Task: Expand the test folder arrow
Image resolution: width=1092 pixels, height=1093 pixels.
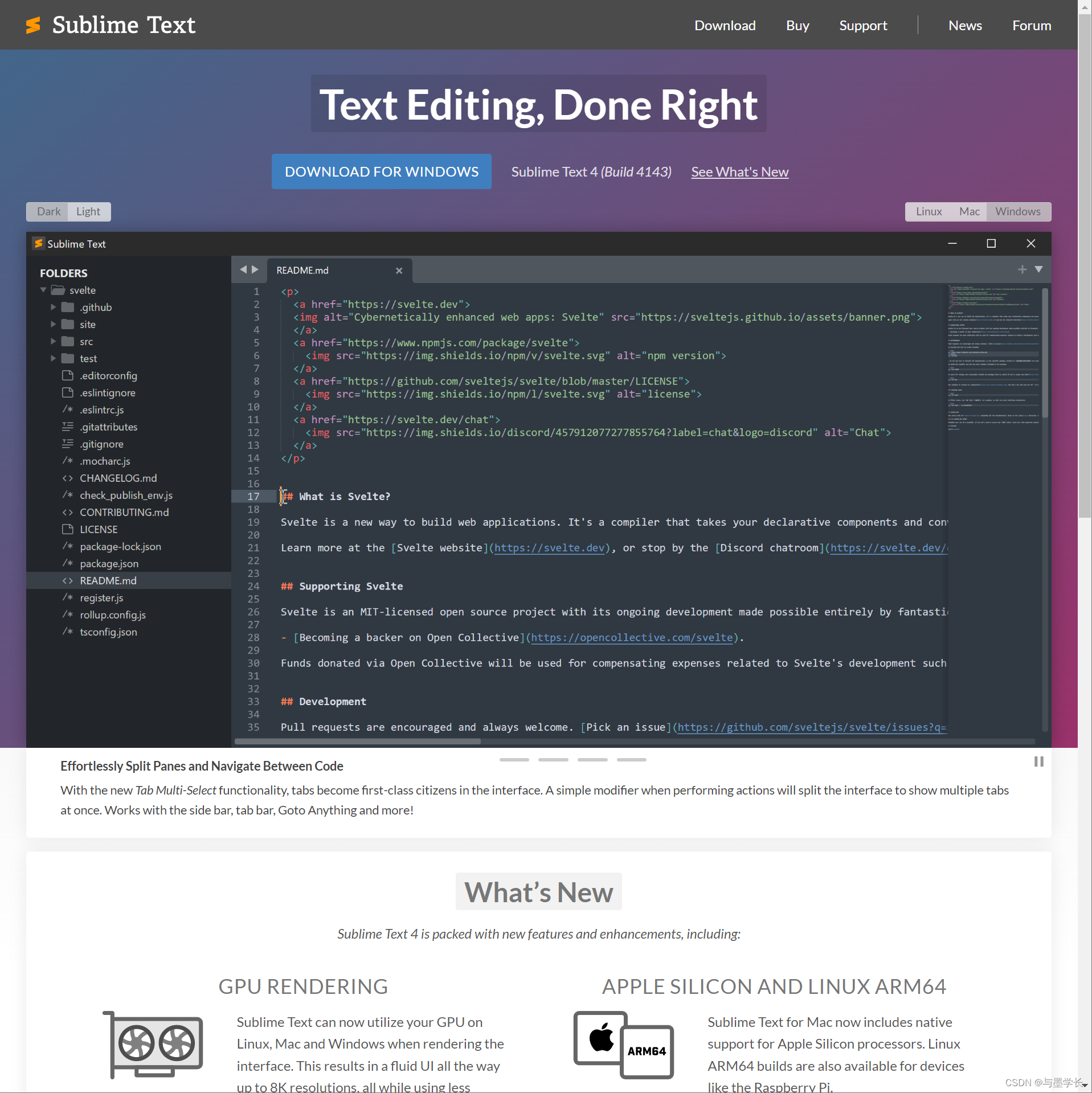Action: [54, 358]
